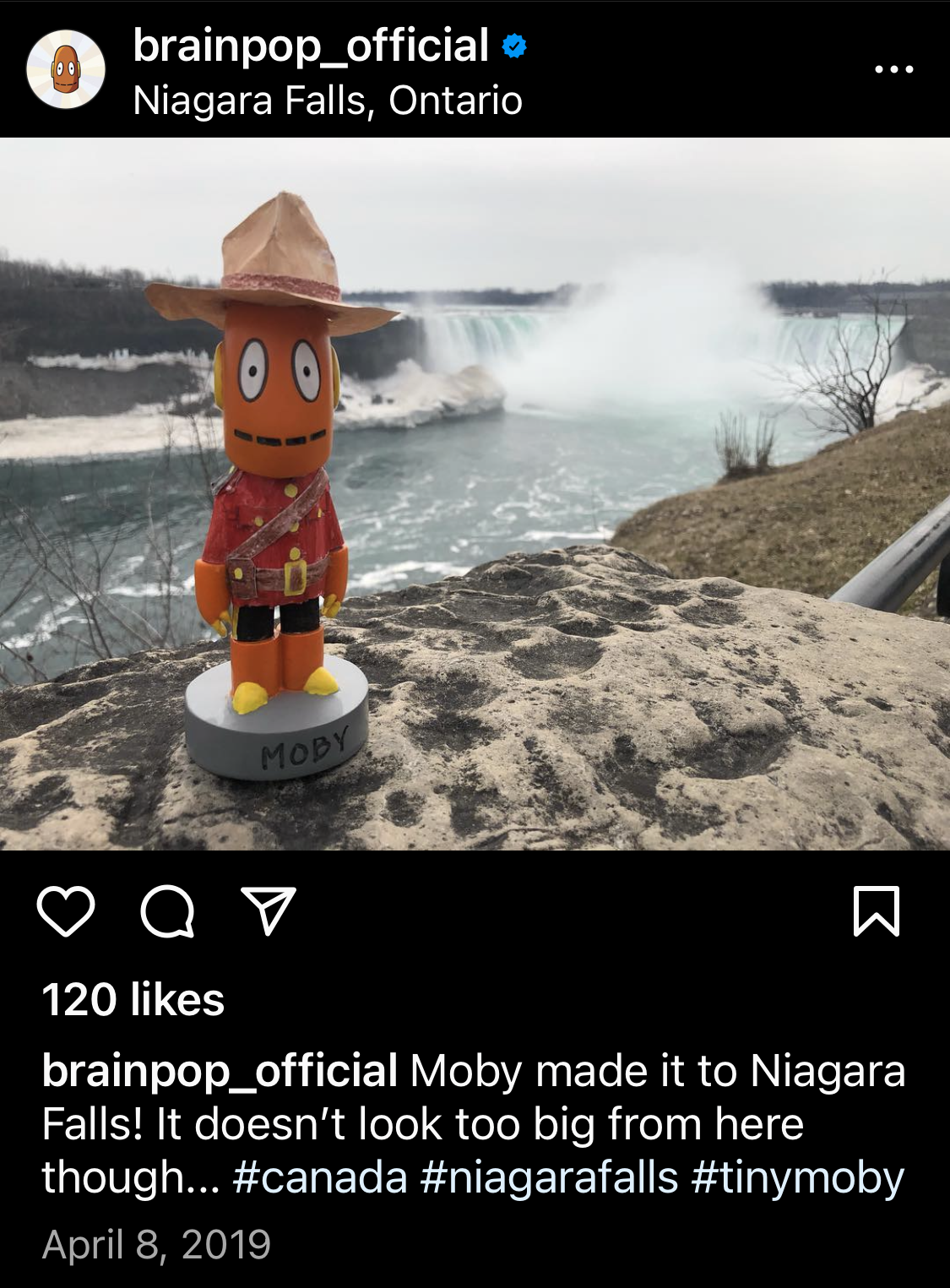This screenshot has width=950, height=1288.
Task: View the 120 likes list
Action: click(x=133, y=1000)
